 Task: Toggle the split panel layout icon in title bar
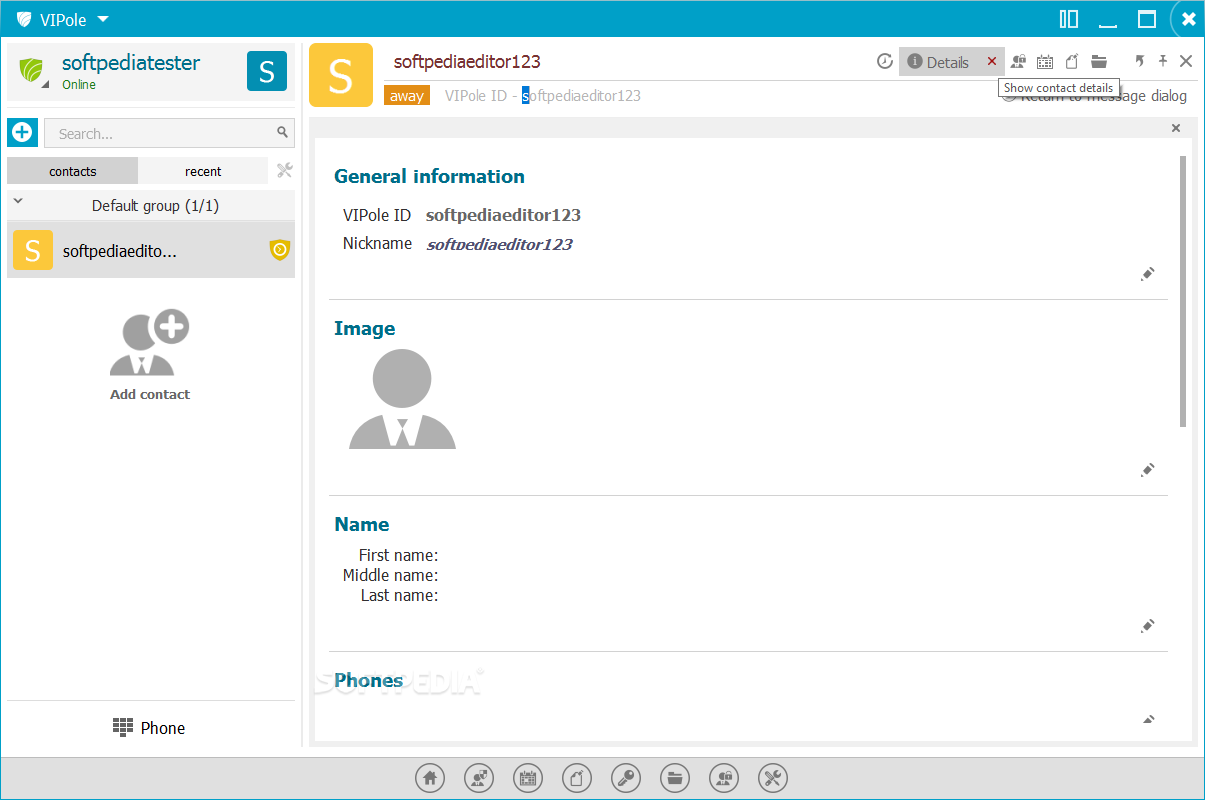click(x=1069, y=19)
